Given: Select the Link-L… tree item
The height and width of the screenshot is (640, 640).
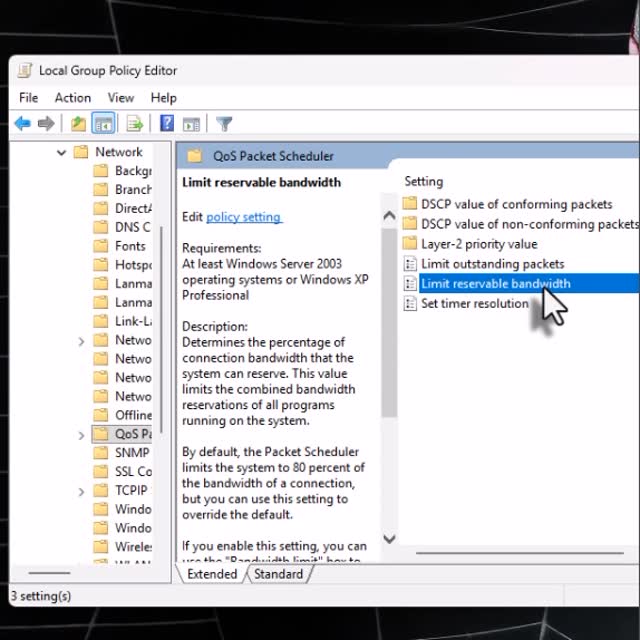Looking at the screenshot, I should (x=133, y=321).
